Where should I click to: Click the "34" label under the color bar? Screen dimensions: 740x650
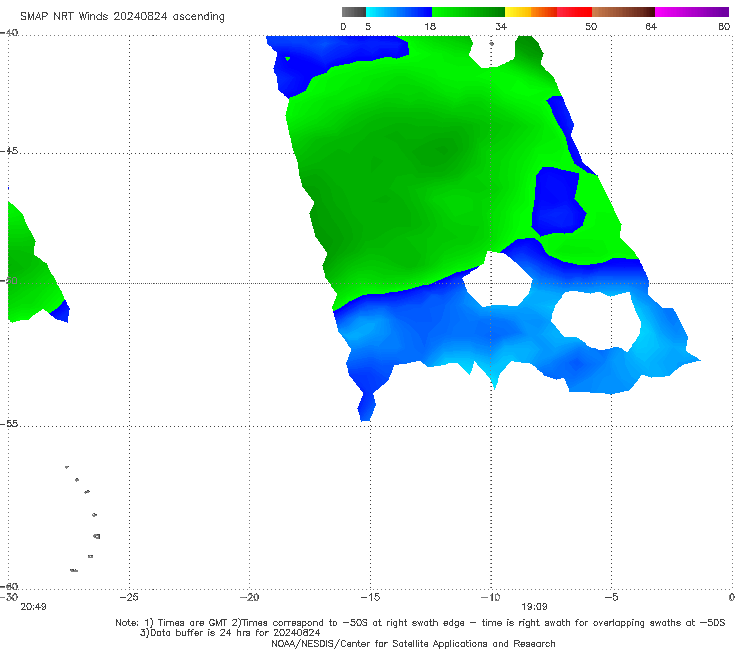point(501,26)
